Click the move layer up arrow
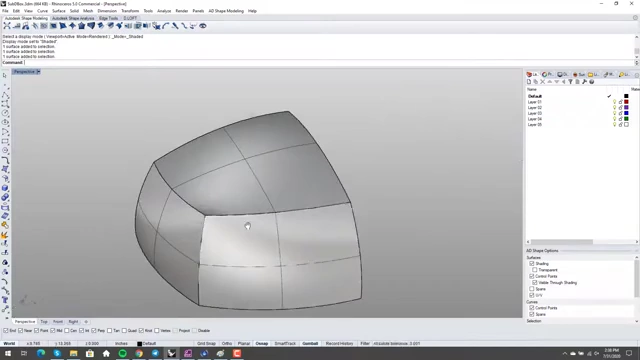 549,82
